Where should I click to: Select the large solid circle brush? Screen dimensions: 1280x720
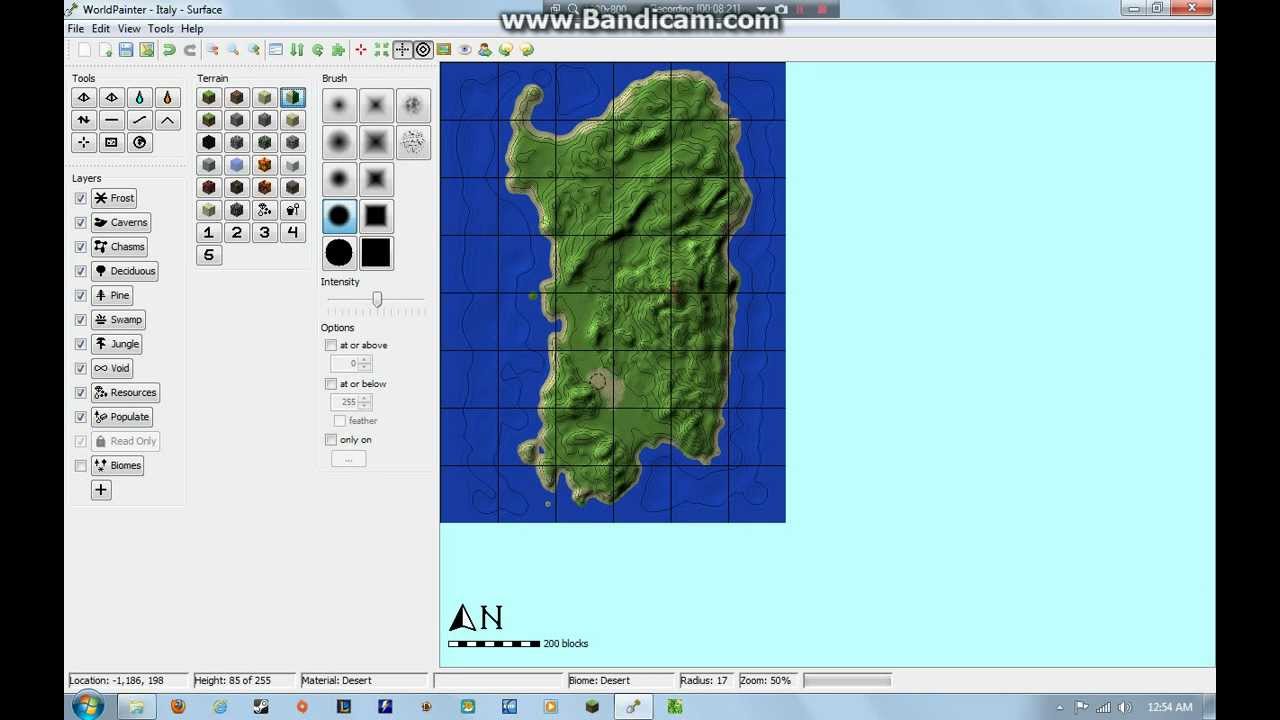[x=339, y=253]
